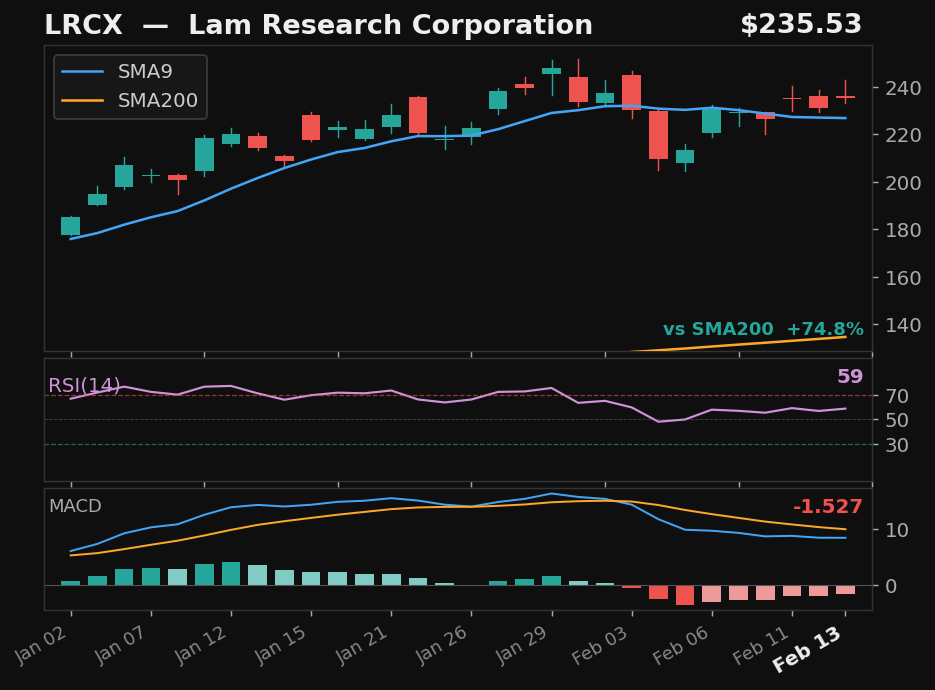935x690 pixels.
Task: Click the MACD 0 axis label
Action: [891, 586]
